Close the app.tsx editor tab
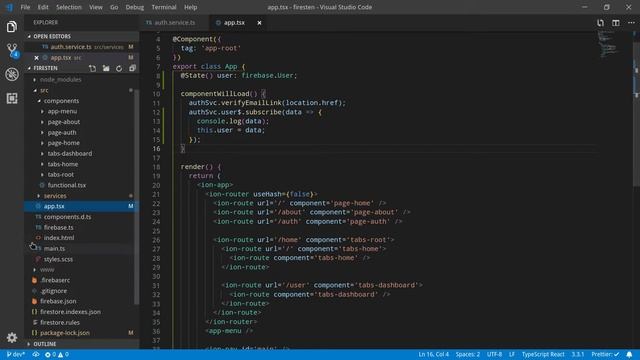Viewport: 640px width, 360px height. [x=259, y=23]
